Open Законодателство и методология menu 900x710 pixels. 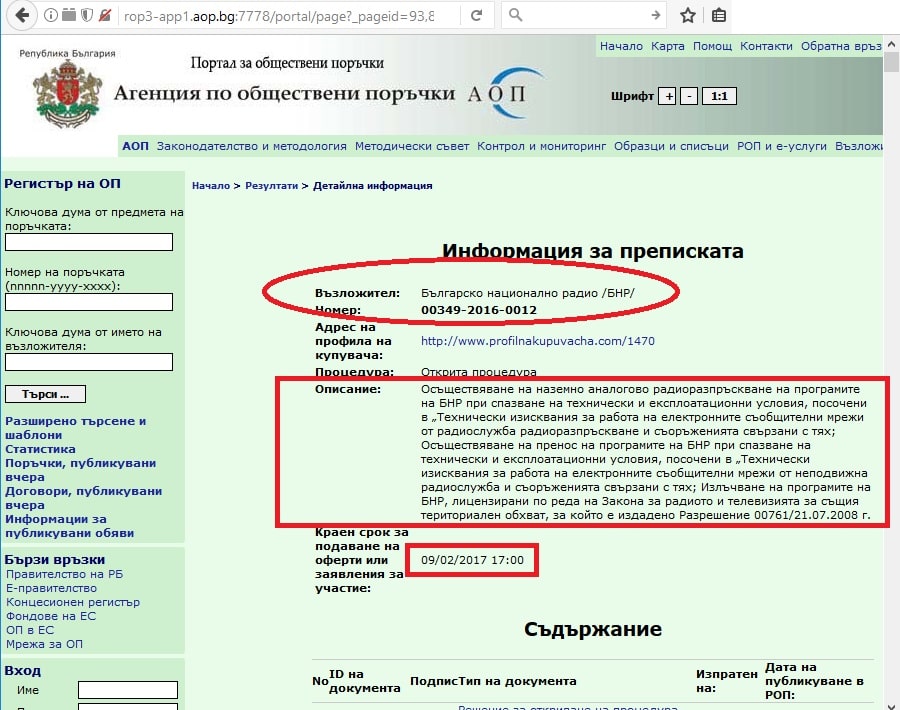251,146
